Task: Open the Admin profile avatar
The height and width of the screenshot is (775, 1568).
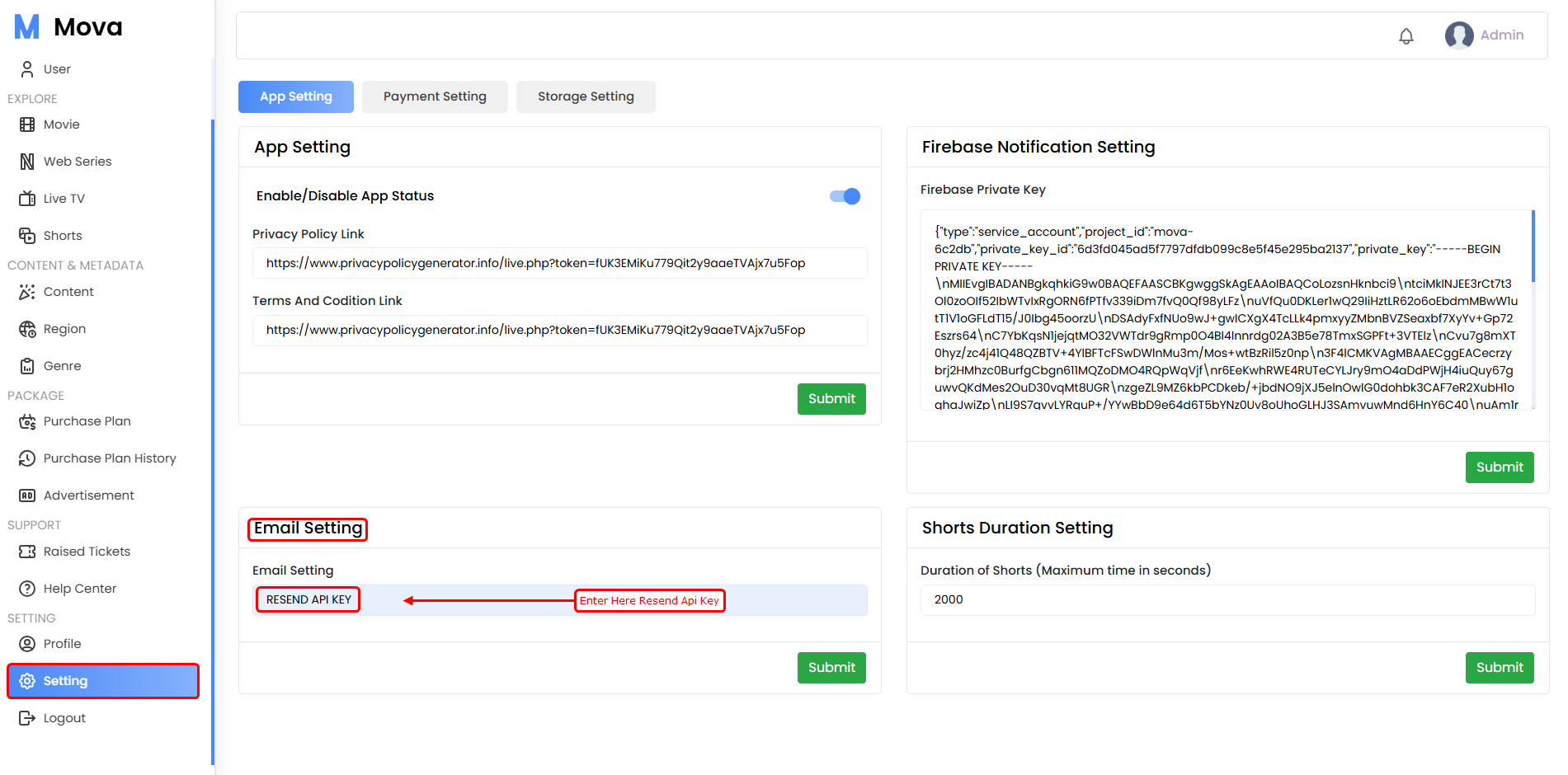Action: [x=1459, y=35]
